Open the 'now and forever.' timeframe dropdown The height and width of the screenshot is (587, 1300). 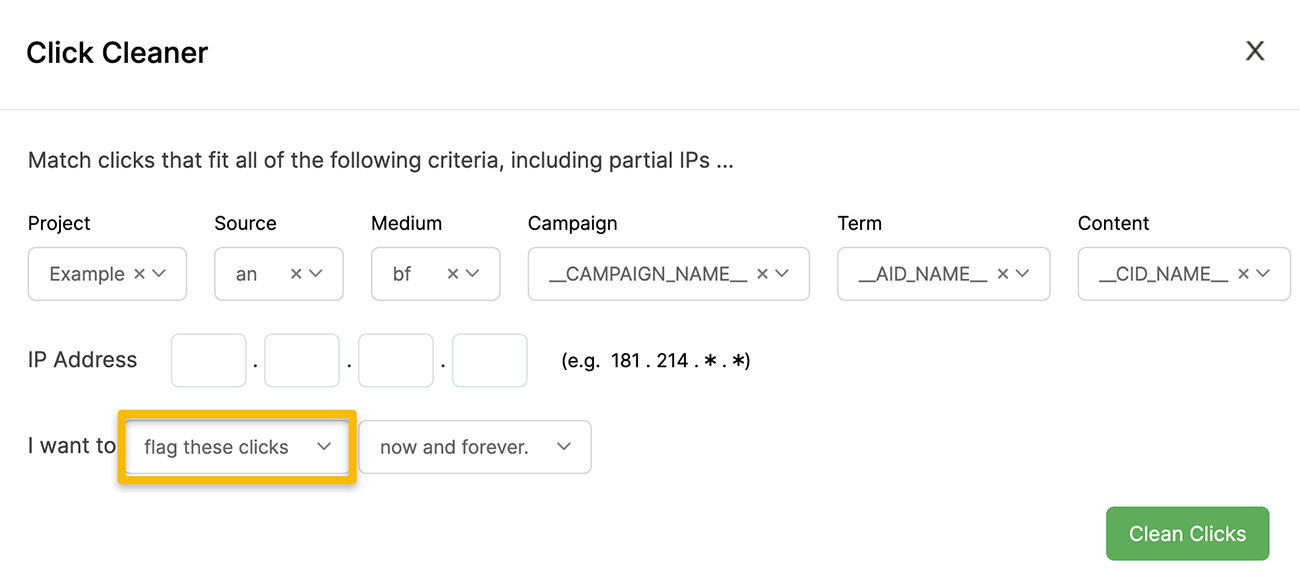[475, 447]
